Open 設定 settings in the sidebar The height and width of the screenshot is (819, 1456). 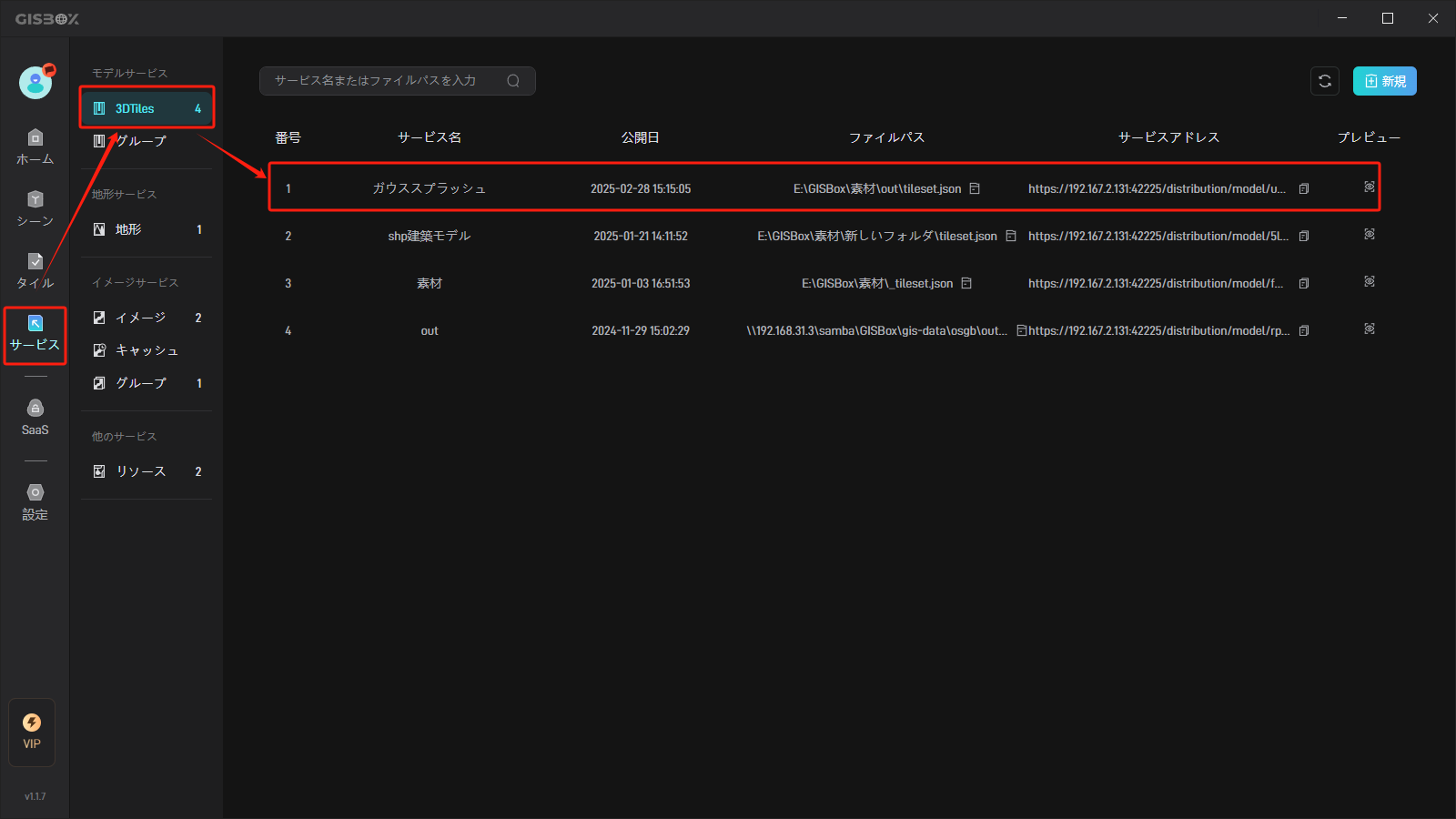pyautogui.click(x=35, y=502)
